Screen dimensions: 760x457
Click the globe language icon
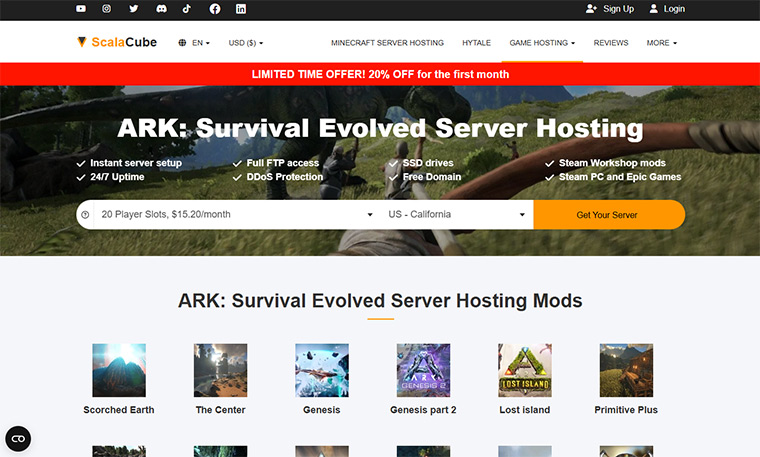182,43
